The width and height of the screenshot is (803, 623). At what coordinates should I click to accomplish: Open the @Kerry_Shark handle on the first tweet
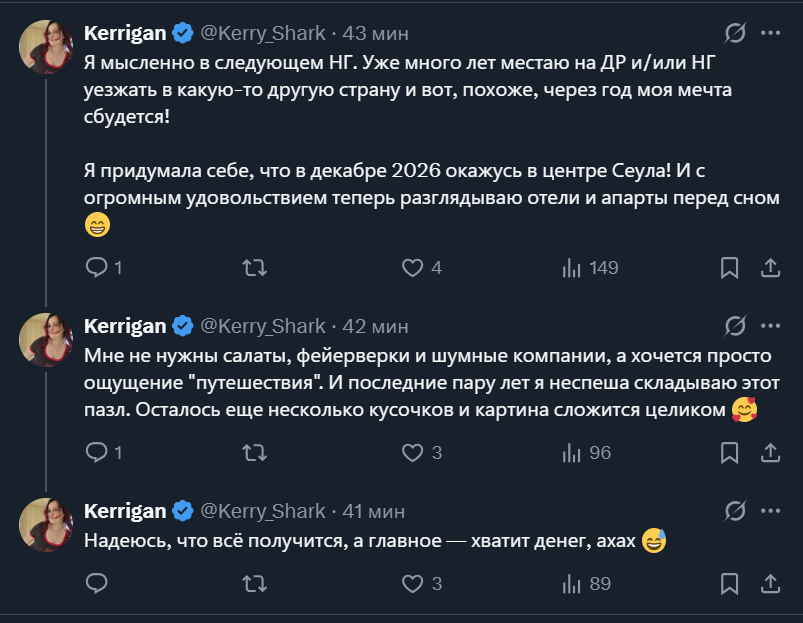[263, 33]
